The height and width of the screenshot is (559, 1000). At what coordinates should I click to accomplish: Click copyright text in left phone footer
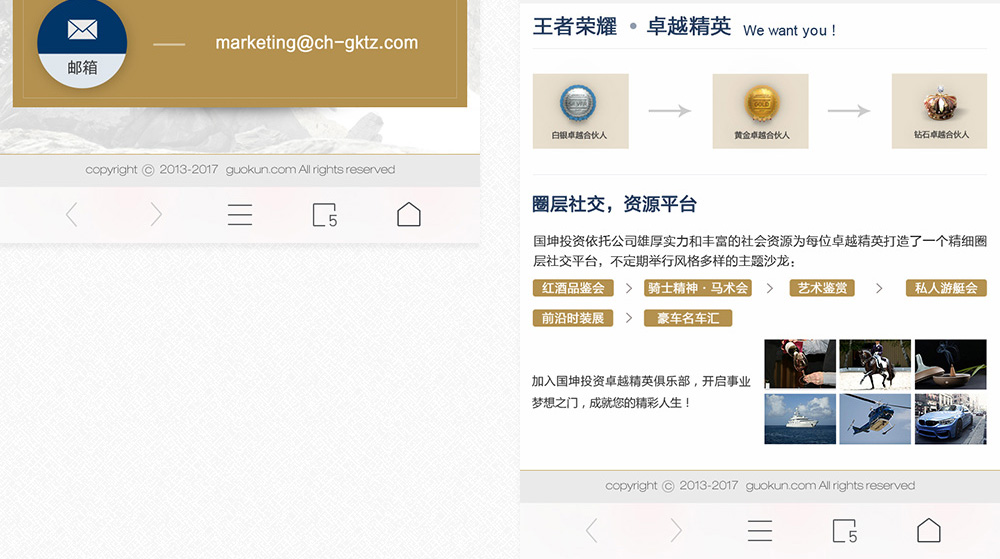(240, 170)
